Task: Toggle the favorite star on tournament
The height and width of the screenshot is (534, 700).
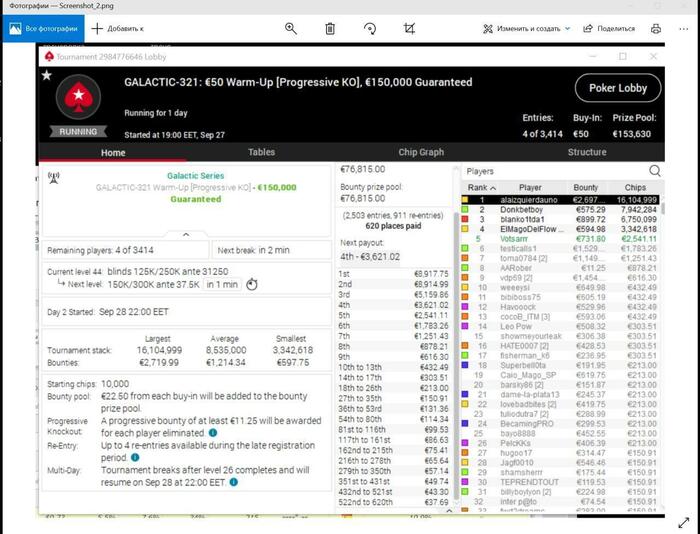Action: [x=46, y=75]
